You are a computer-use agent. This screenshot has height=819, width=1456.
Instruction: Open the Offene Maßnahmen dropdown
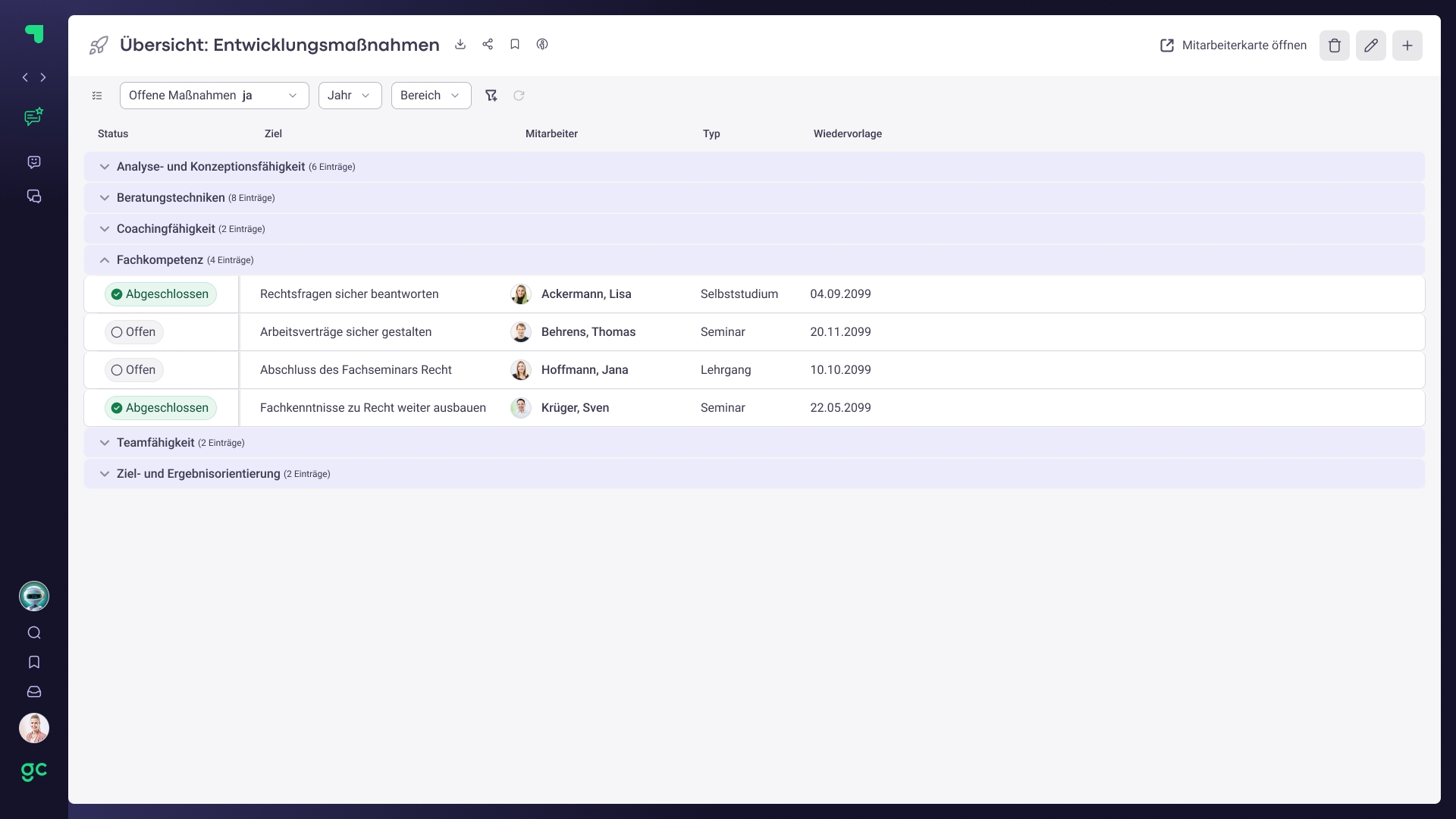pyautogui.click(x=214, y=96)
